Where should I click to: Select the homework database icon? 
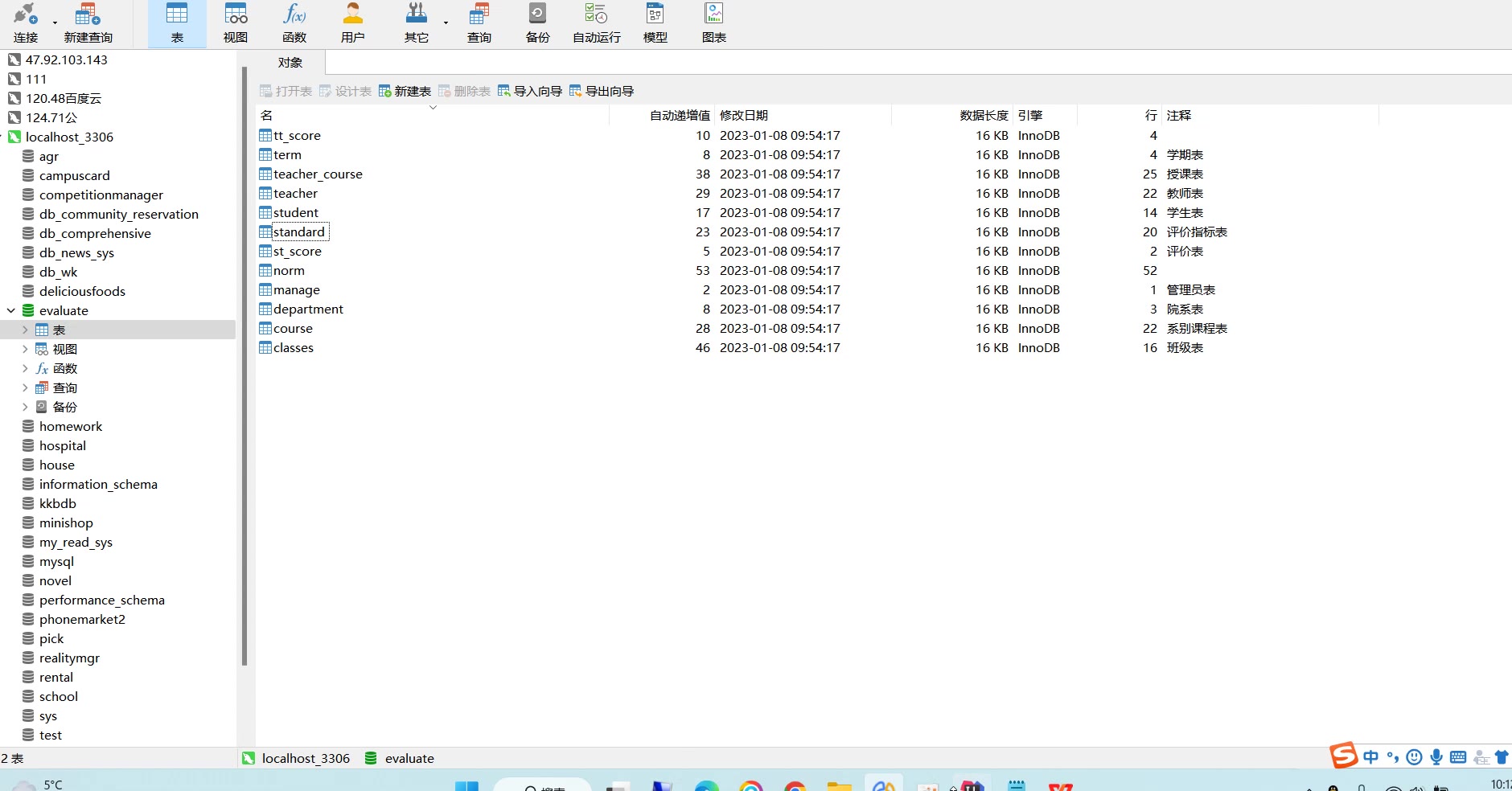(x=28, y=426)
